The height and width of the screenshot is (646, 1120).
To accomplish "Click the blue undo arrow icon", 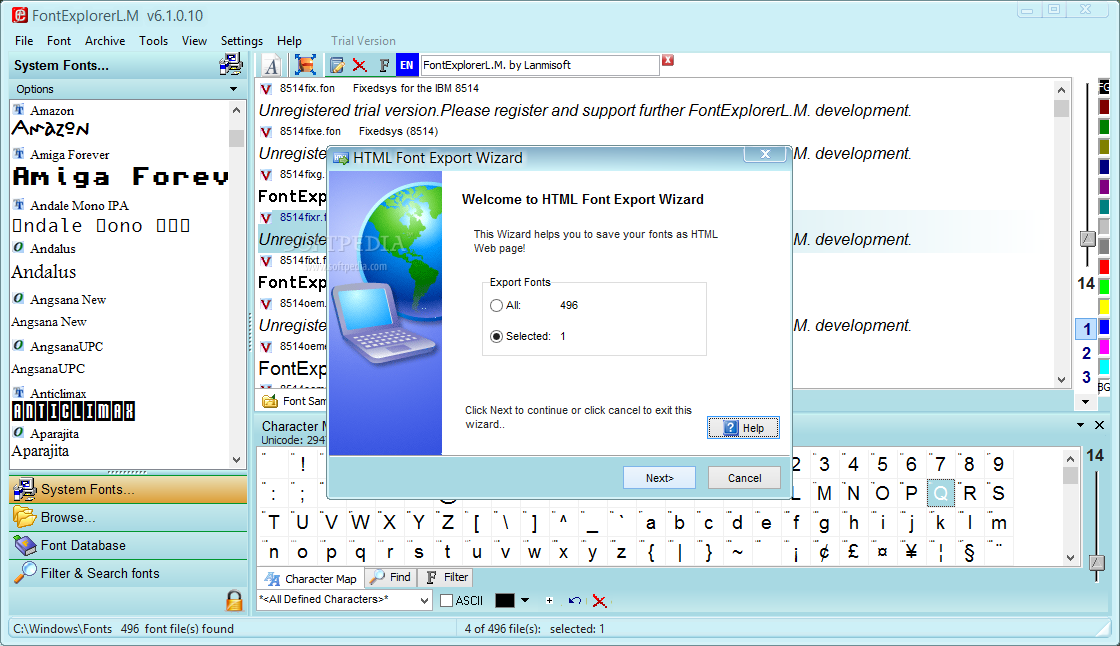I will coord(574,601).
